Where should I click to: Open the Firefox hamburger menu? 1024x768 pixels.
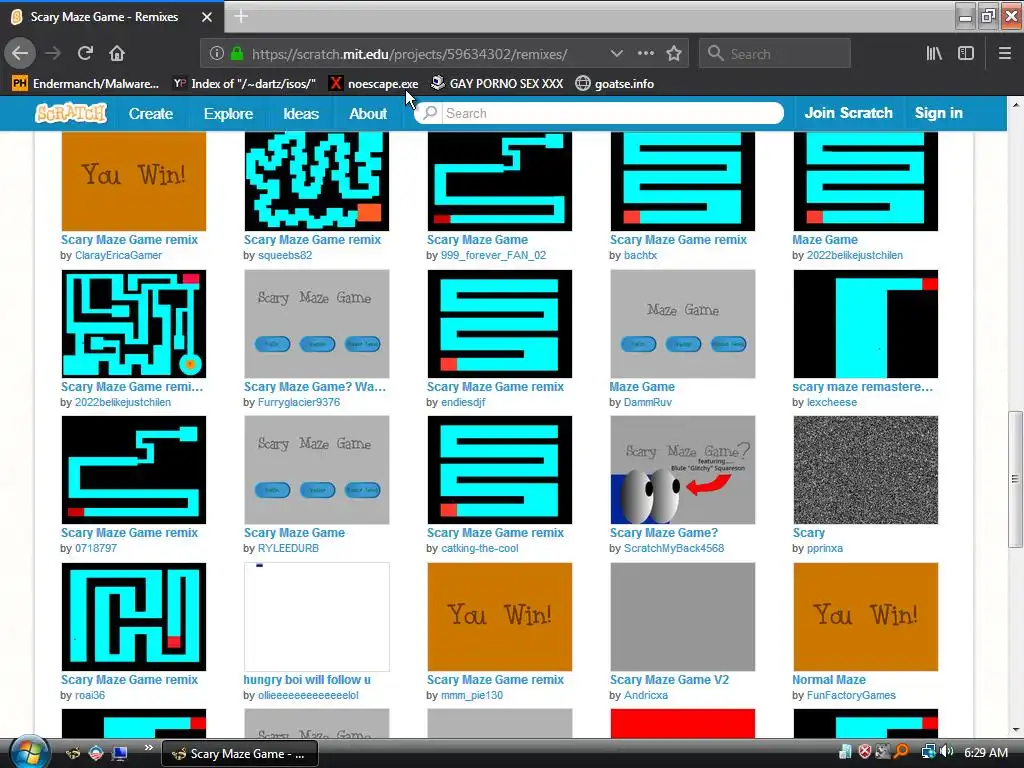[1004, 54]
